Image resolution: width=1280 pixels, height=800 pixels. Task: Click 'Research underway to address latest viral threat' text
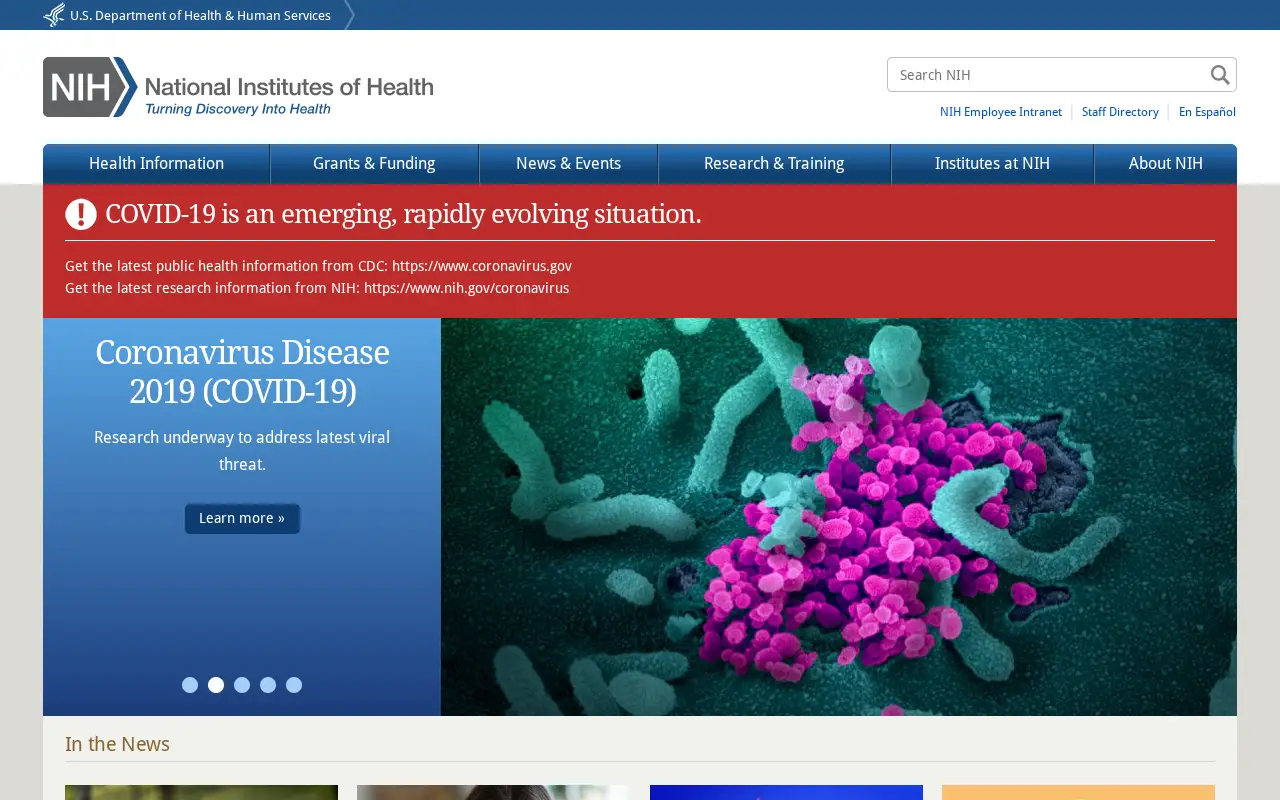[242, 451]
